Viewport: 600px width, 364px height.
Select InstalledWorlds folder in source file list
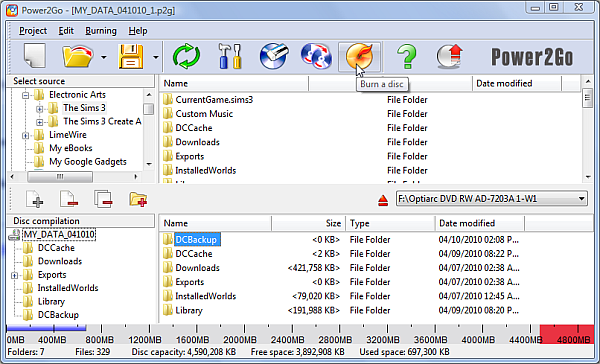point(205,171)
